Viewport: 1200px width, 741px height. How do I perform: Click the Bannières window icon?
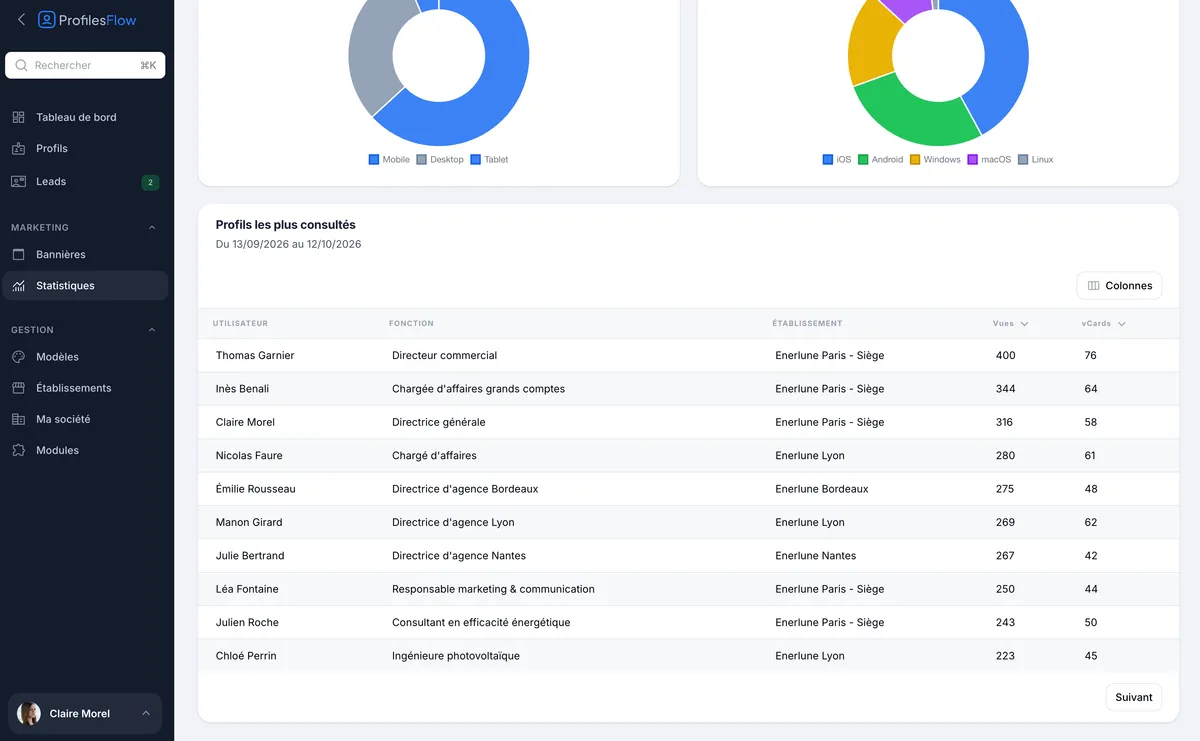pos(18,254)
